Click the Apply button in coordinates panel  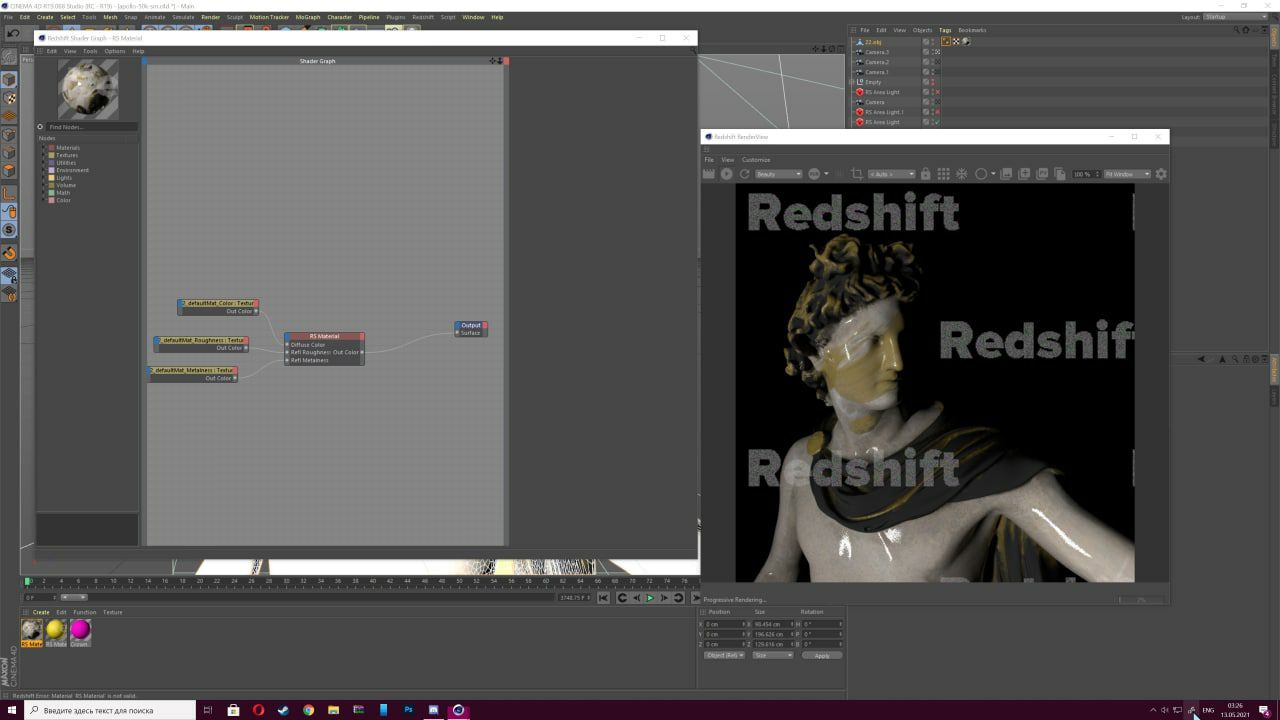tap(822, 655)
